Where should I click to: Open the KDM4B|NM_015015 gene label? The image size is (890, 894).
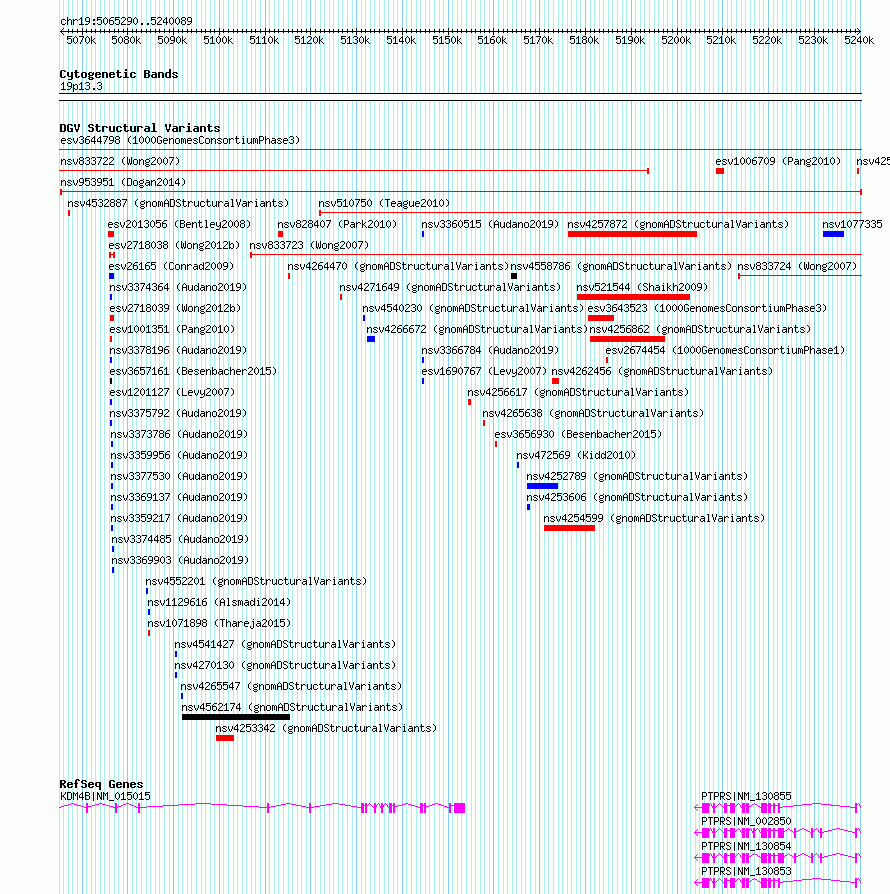(105, 797)
